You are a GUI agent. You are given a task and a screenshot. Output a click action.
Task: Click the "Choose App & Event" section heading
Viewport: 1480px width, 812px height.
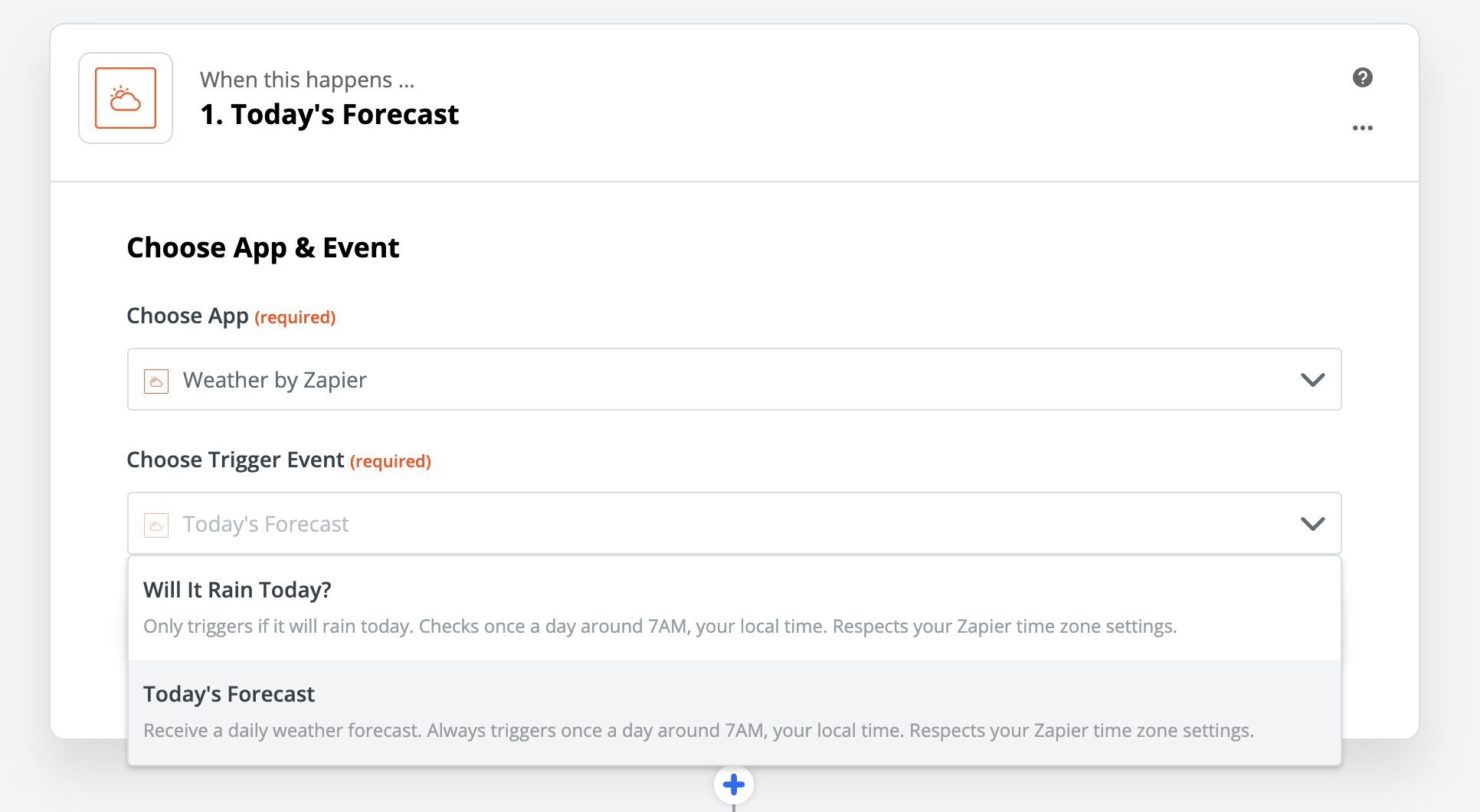click(263, 248)
